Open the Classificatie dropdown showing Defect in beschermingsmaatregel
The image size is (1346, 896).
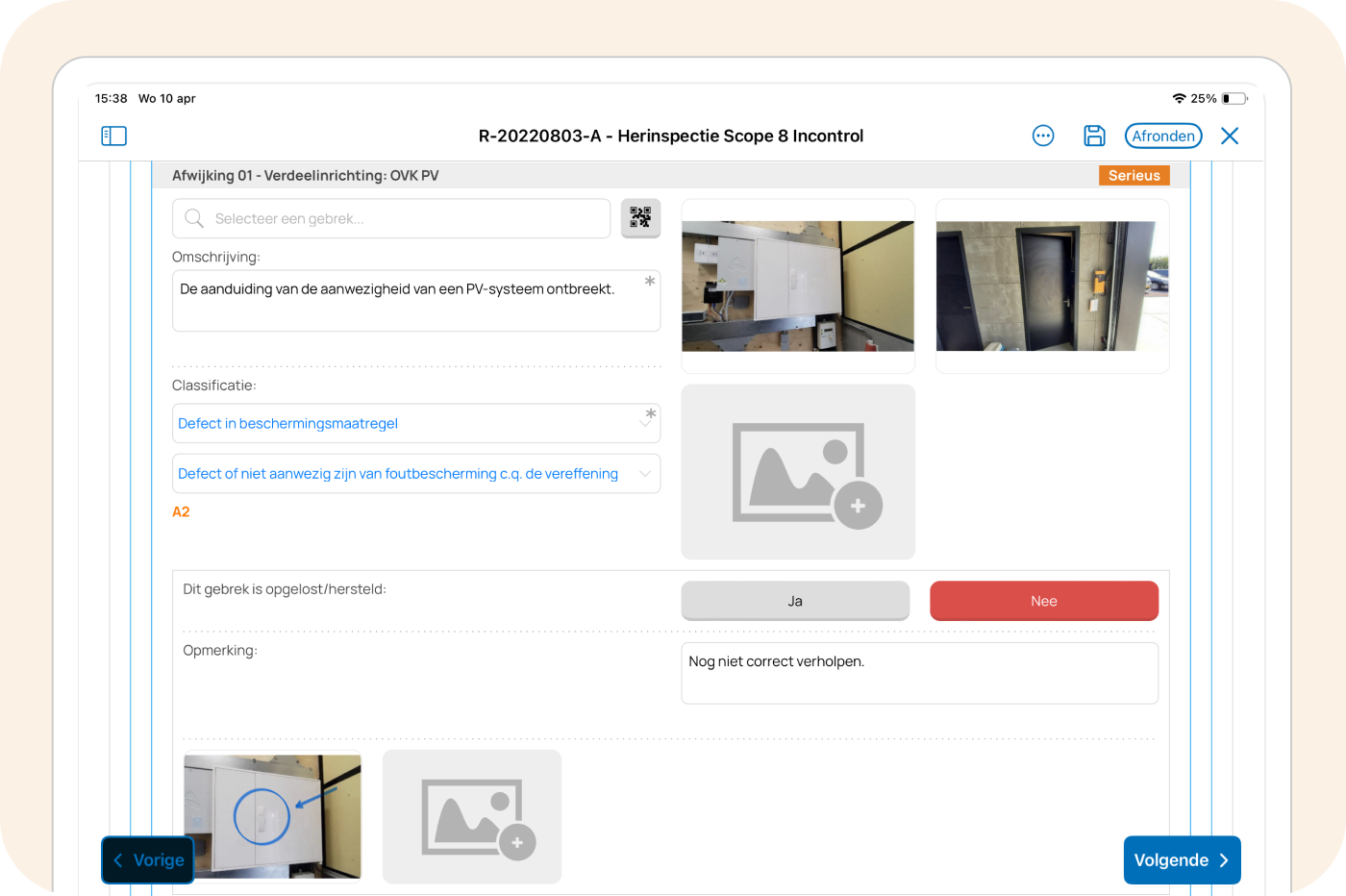point(415,423)
